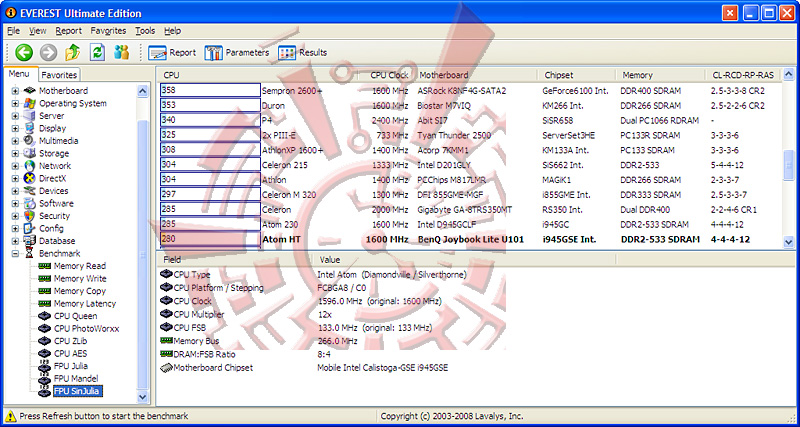Image resolution: width=800 pixels, height=427 pixels.
Task: Select the Benchmark hourglass icon
Action: coord(30,253)
